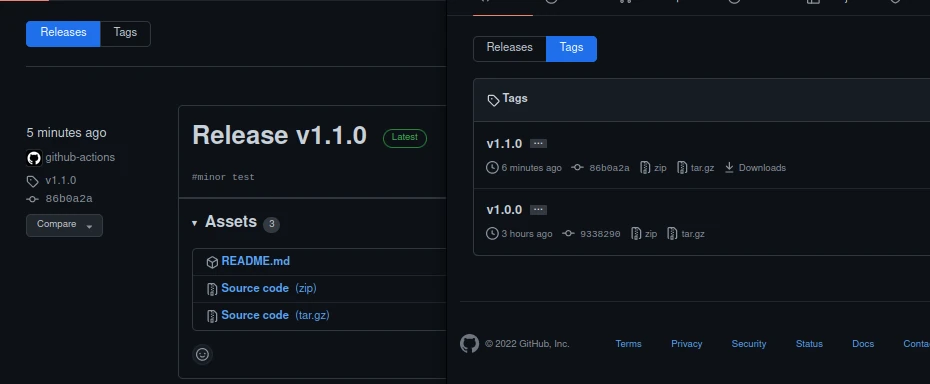930x384 pixels.
Task: Click '3 hours ago' timestamp text
Action: coord(527,234)
